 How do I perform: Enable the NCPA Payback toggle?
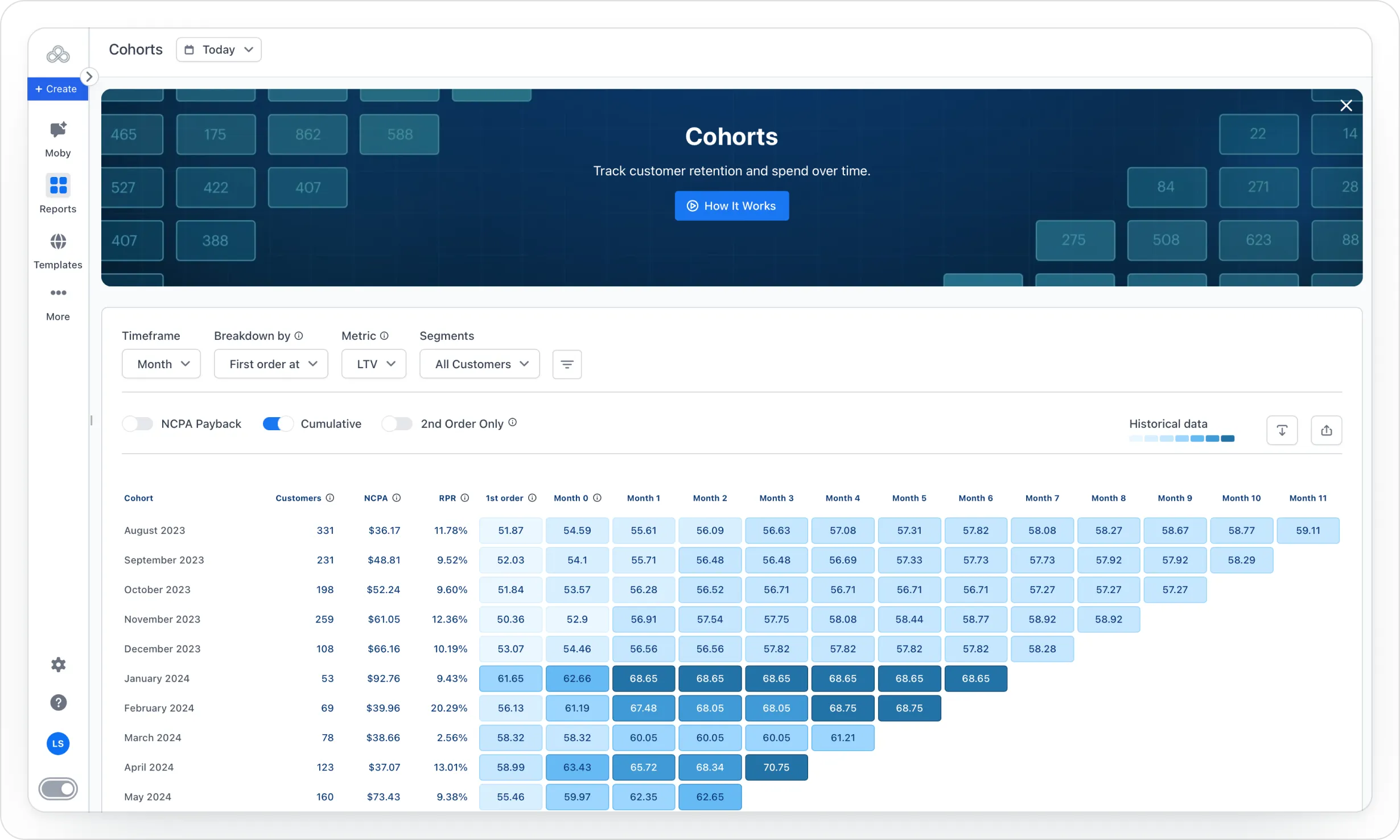coord(138,424)
